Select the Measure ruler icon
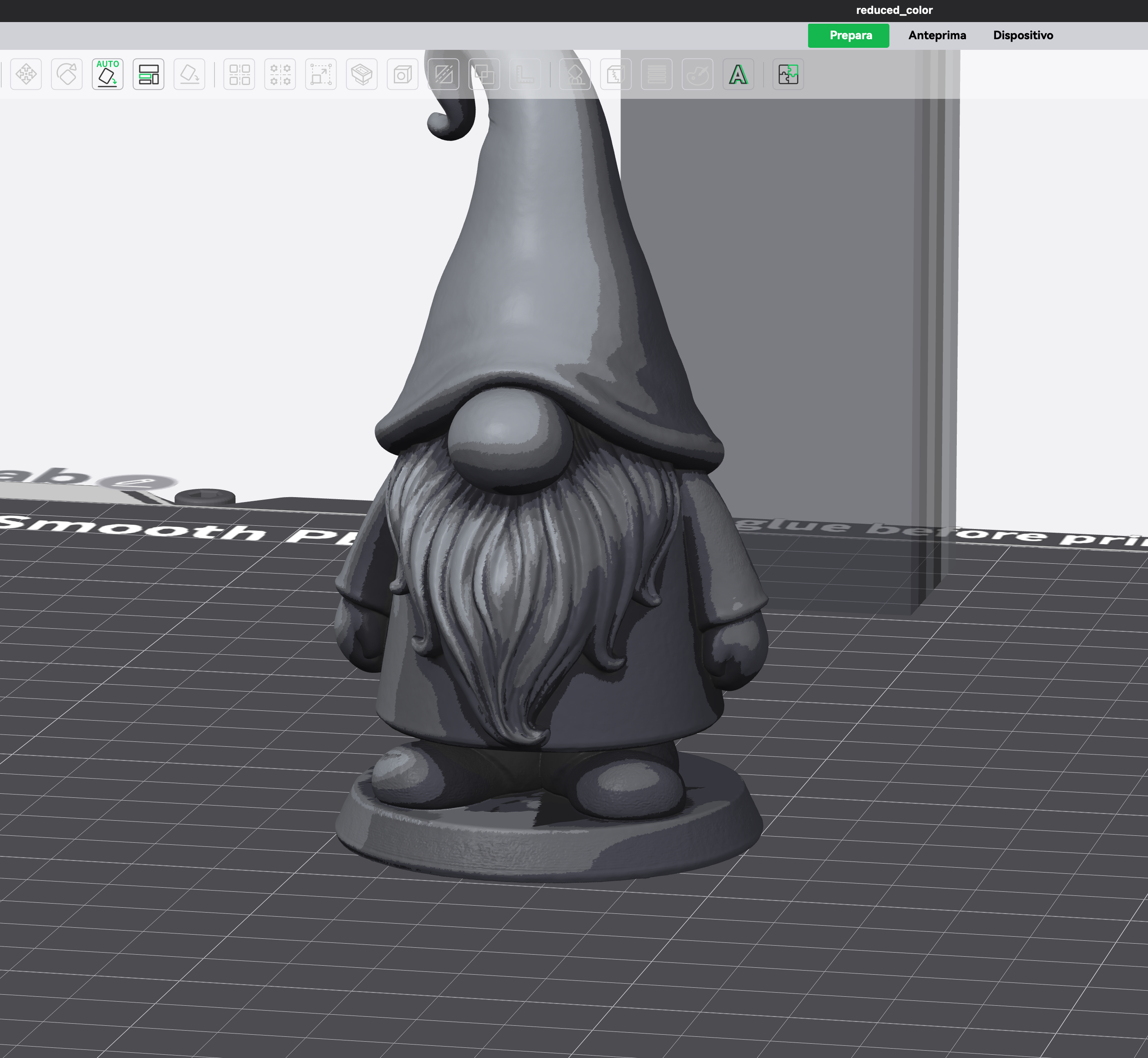This screenshot has width=1148, height=1058. [x=525, y=74]
